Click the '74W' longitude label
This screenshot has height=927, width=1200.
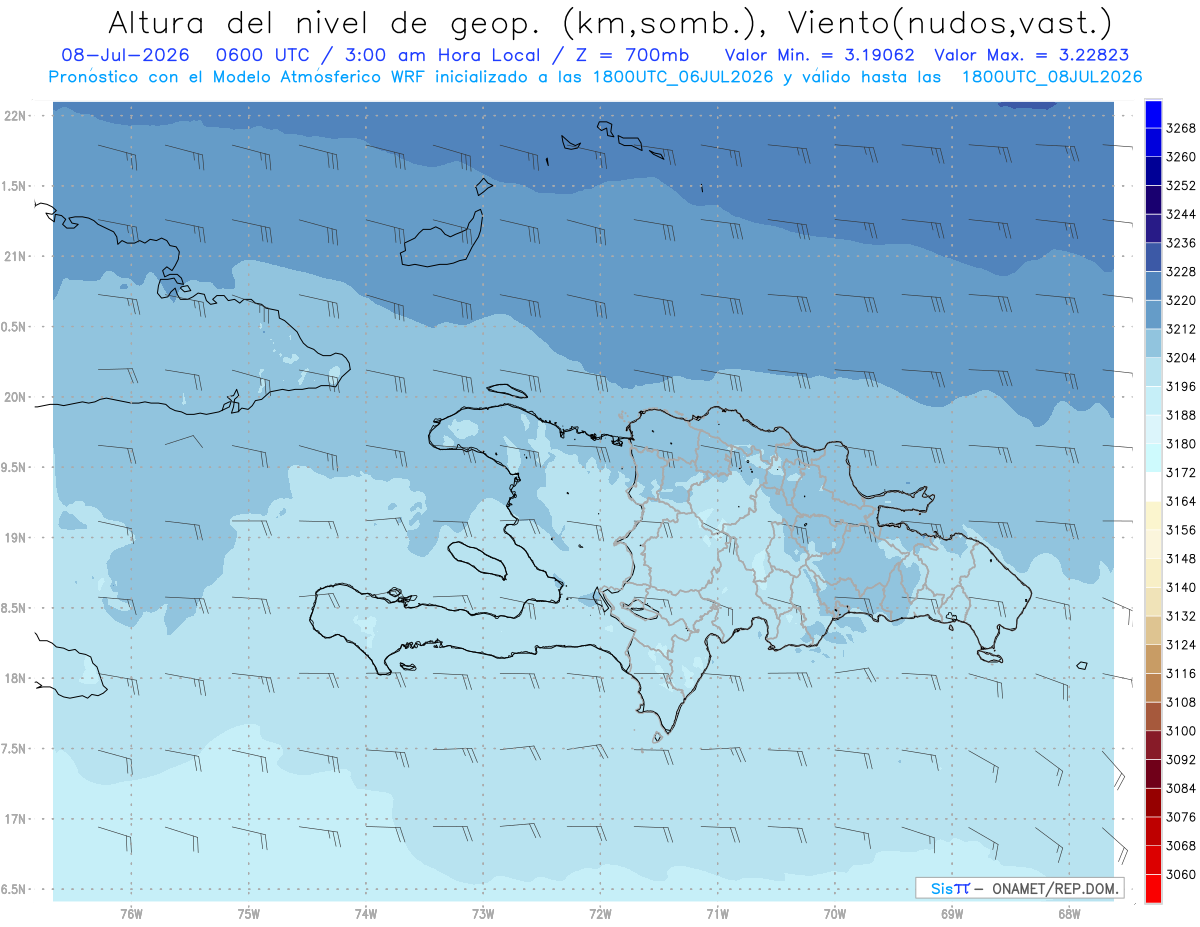click(366, 914)
